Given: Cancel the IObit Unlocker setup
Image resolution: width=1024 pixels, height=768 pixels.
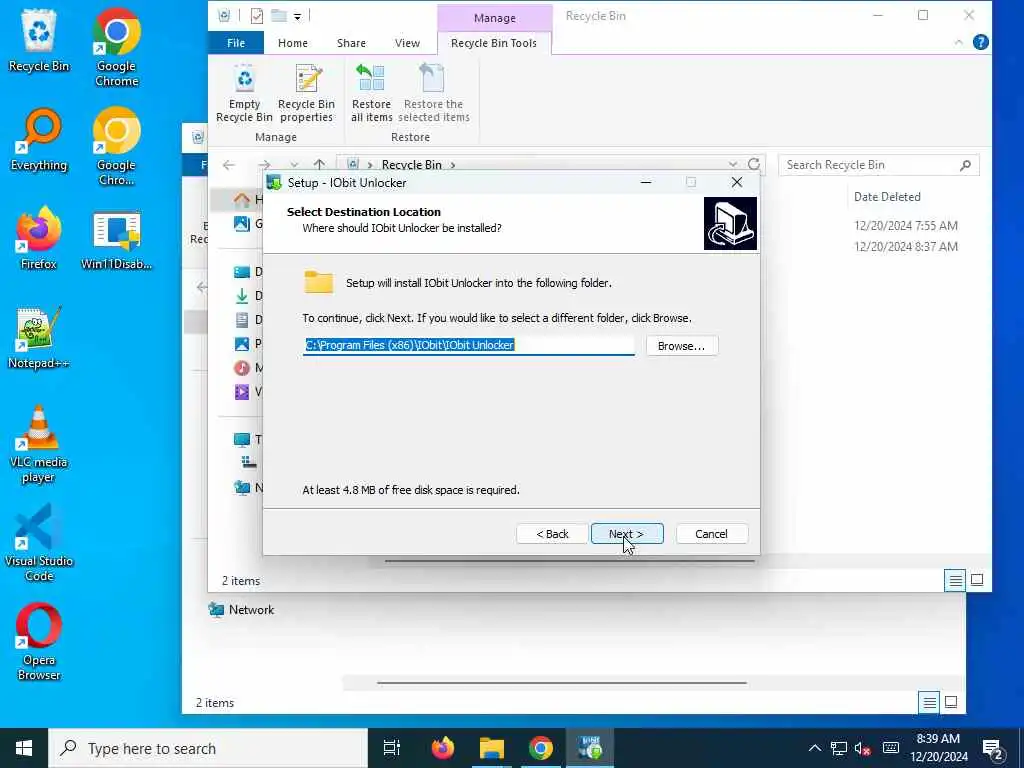Looking at the screenshot, I should tap(712, 534).
